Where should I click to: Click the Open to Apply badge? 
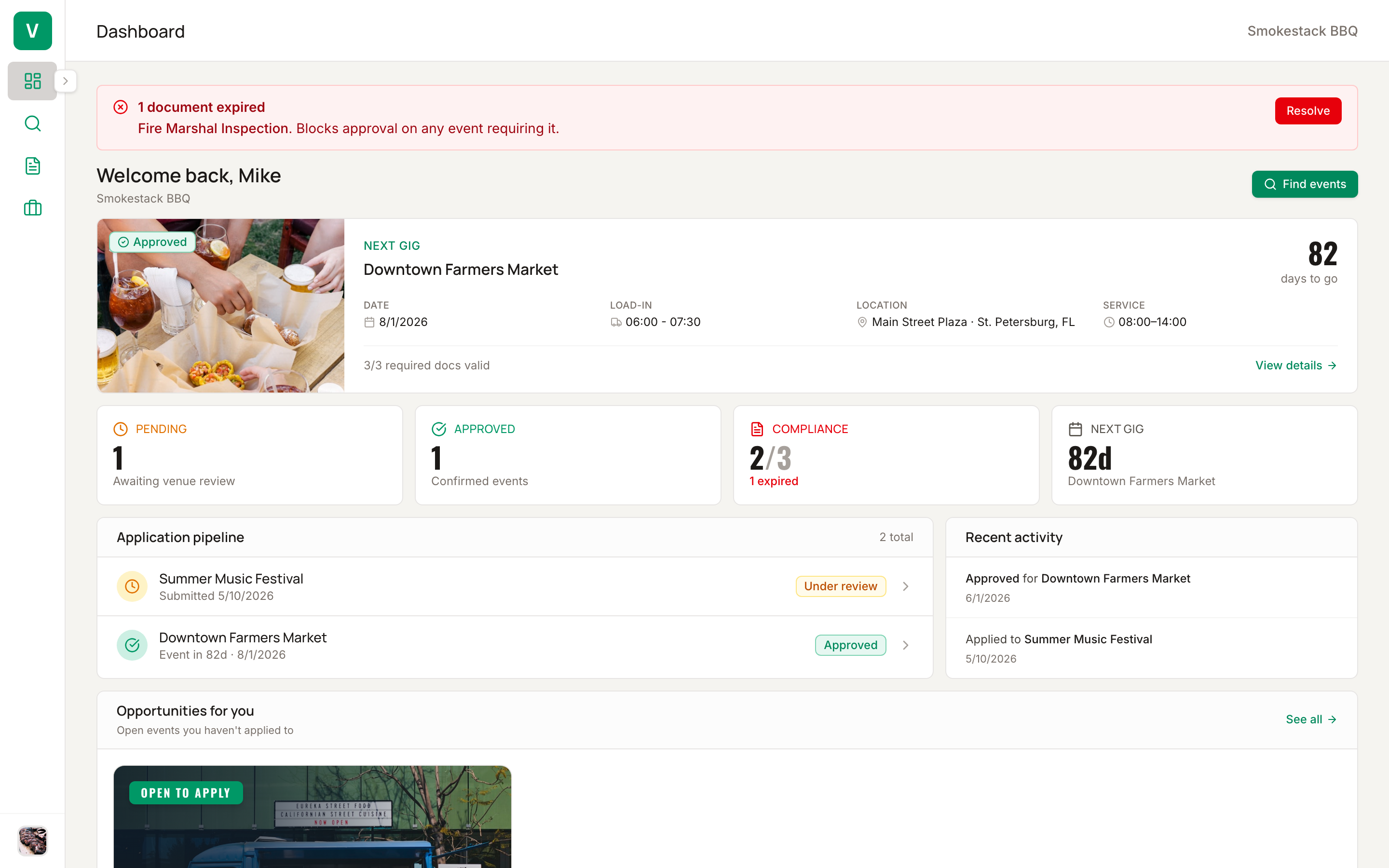tap(185, 793)
